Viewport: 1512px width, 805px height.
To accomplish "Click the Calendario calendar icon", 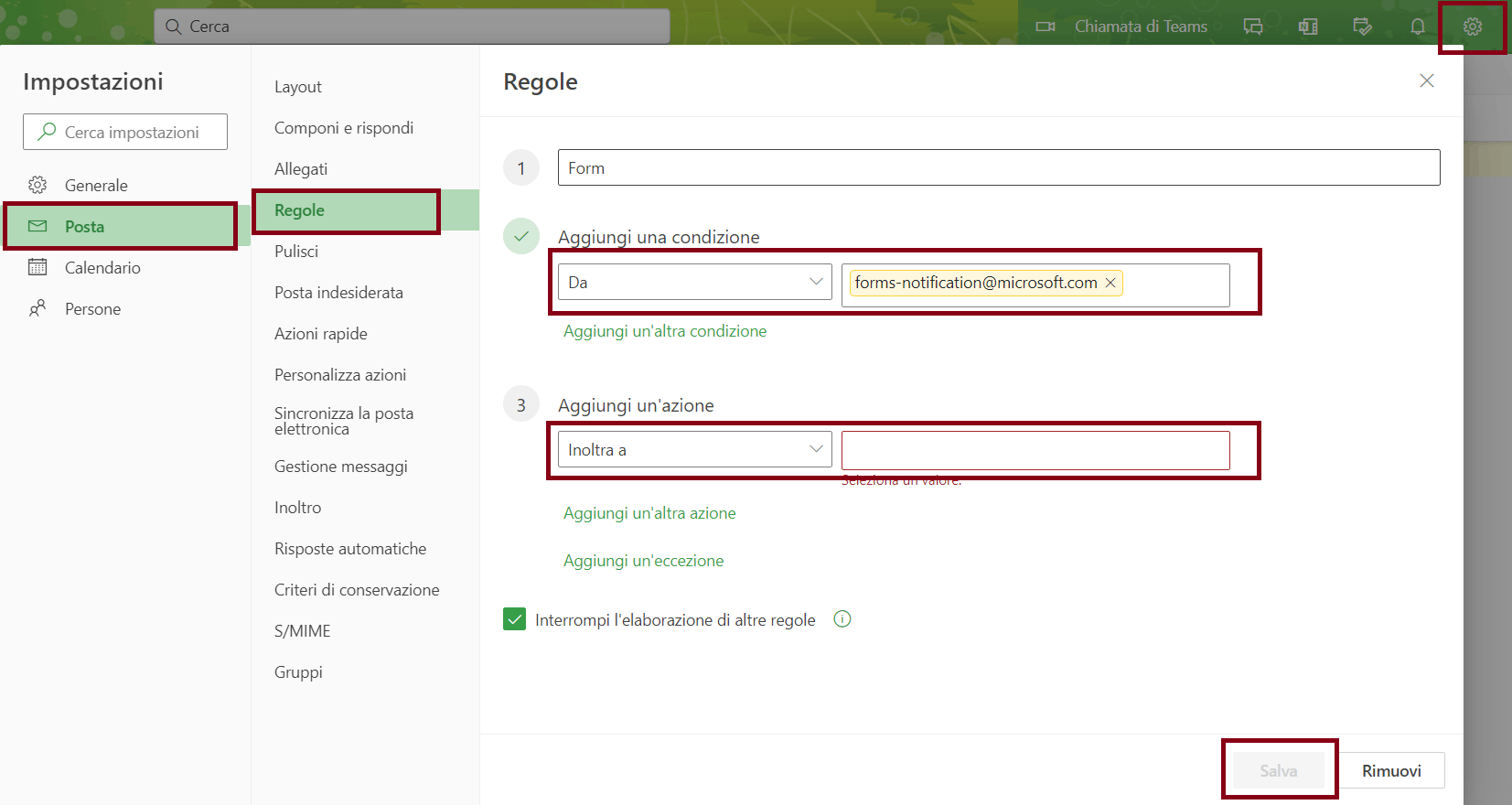I will coord(38,267).
